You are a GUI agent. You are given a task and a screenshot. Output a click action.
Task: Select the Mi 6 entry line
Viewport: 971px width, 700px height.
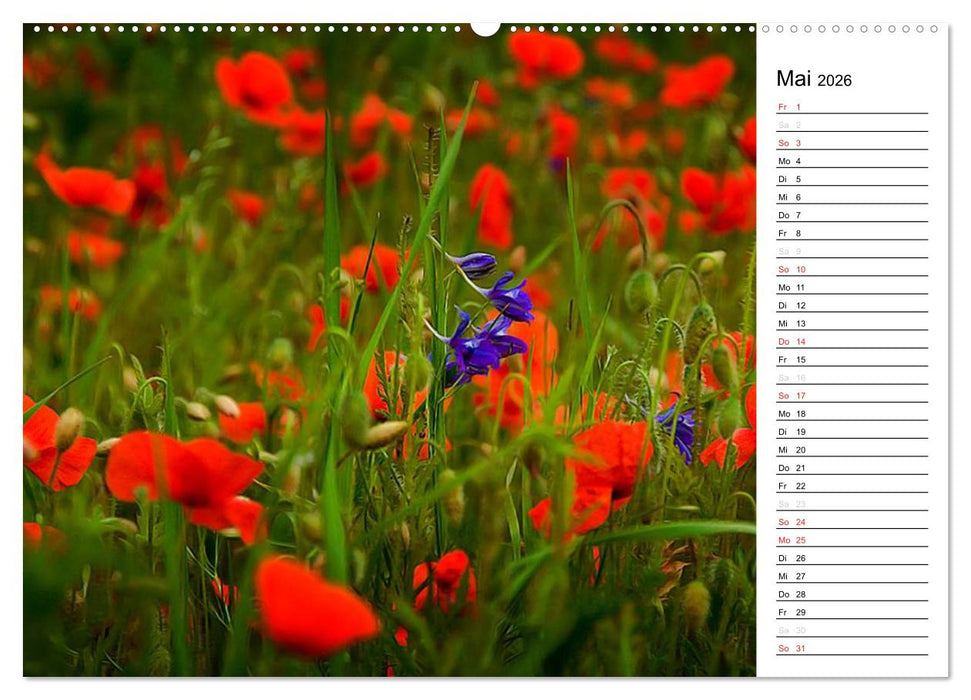pyautogui.click(x=850, y=198)
